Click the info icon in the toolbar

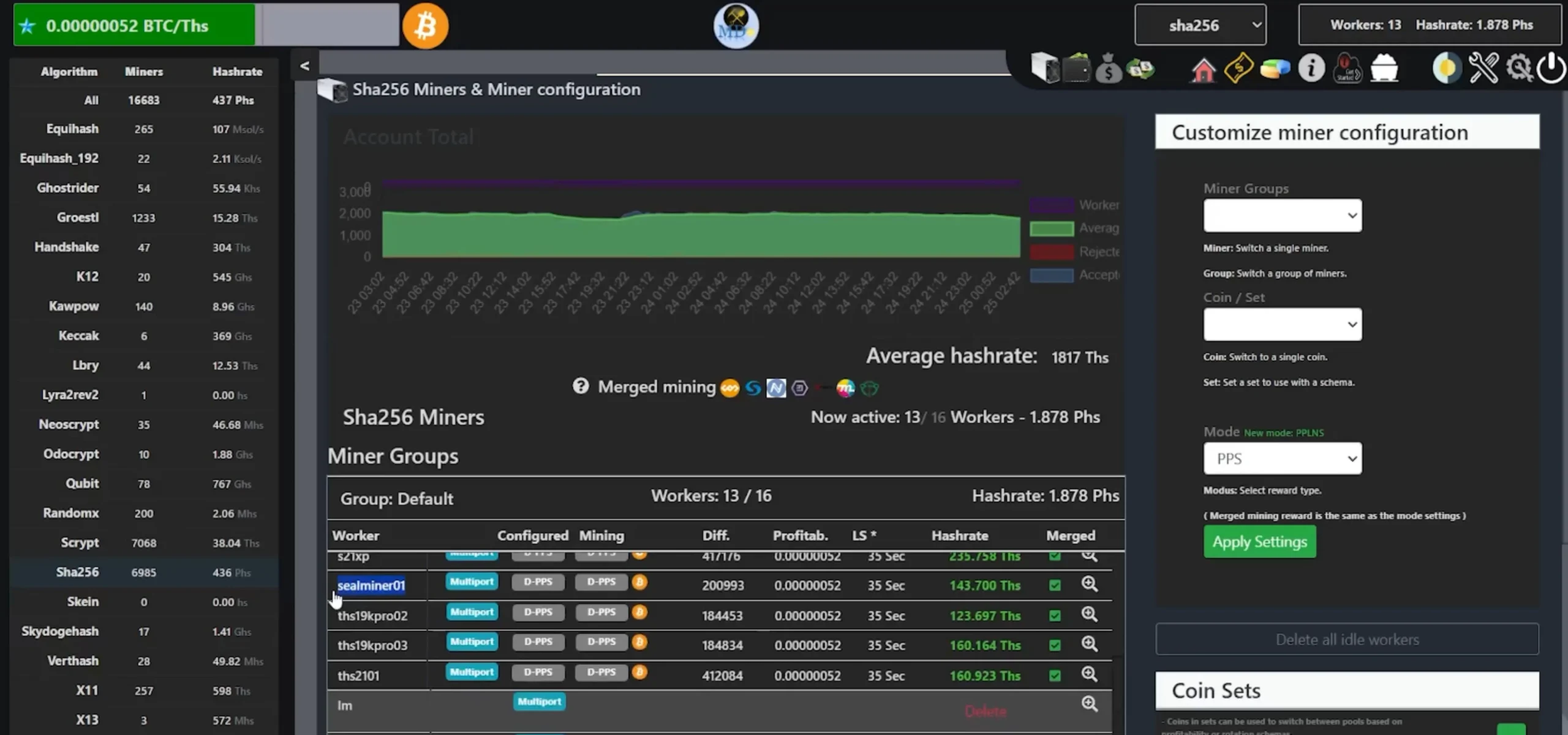(x=1311, y=68)
